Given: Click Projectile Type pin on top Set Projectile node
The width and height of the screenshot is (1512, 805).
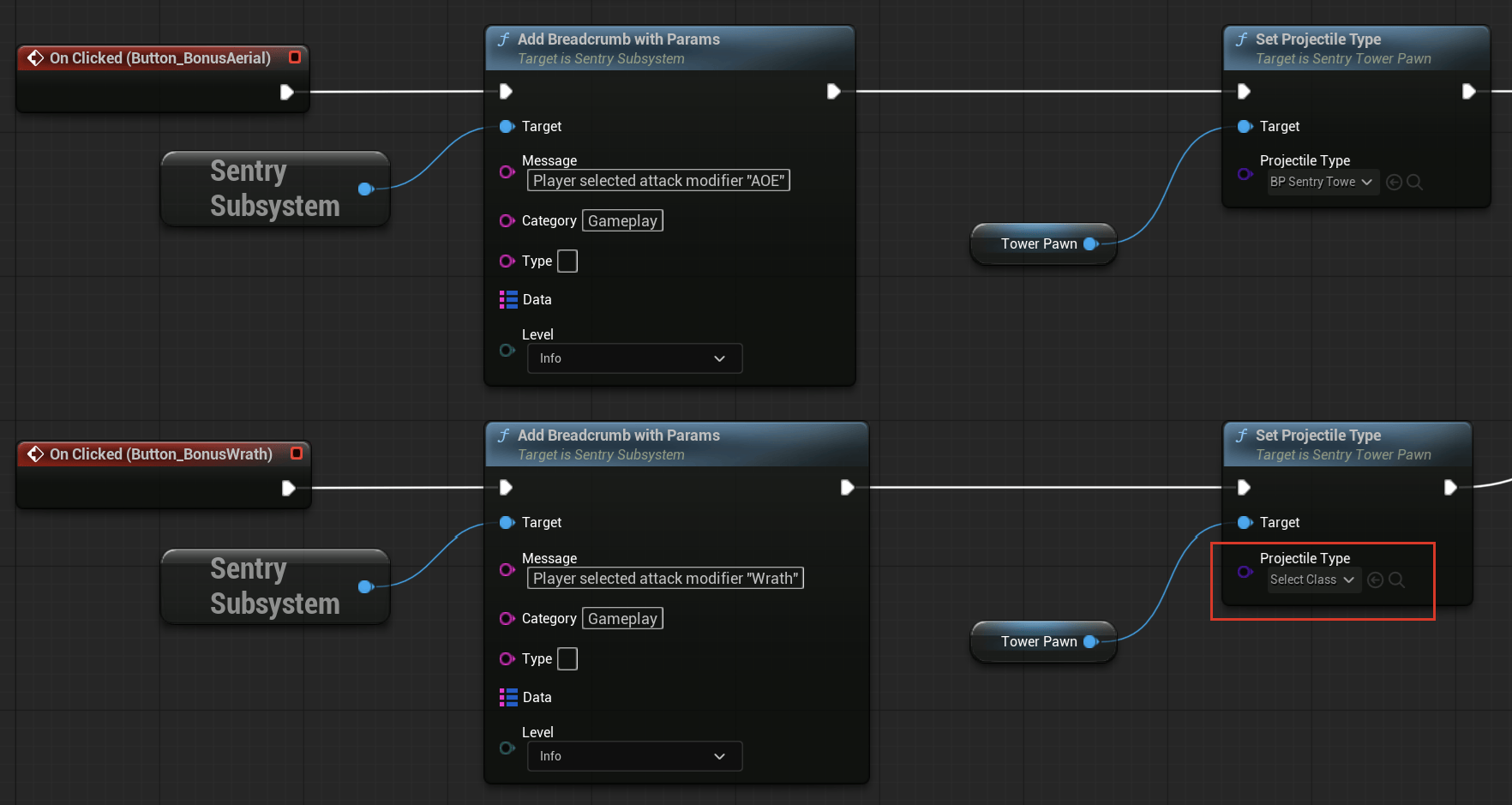Looking at the screenshot, I should (1245, 174).
